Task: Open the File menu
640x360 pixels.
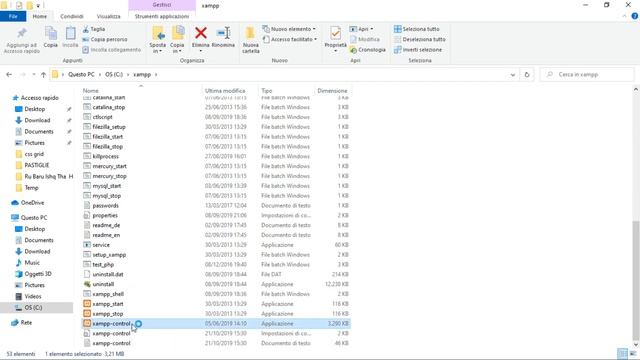Action: click(13, 16)
